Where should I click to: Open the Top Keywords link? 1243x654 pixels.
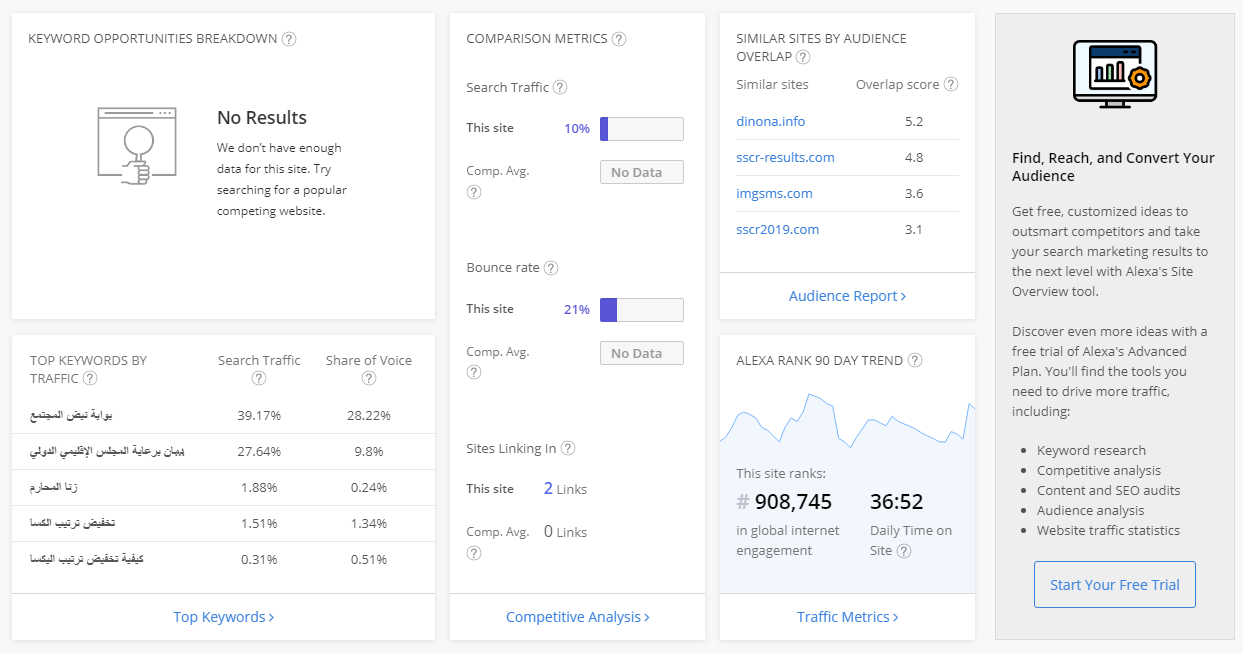[x=223, y=617]
